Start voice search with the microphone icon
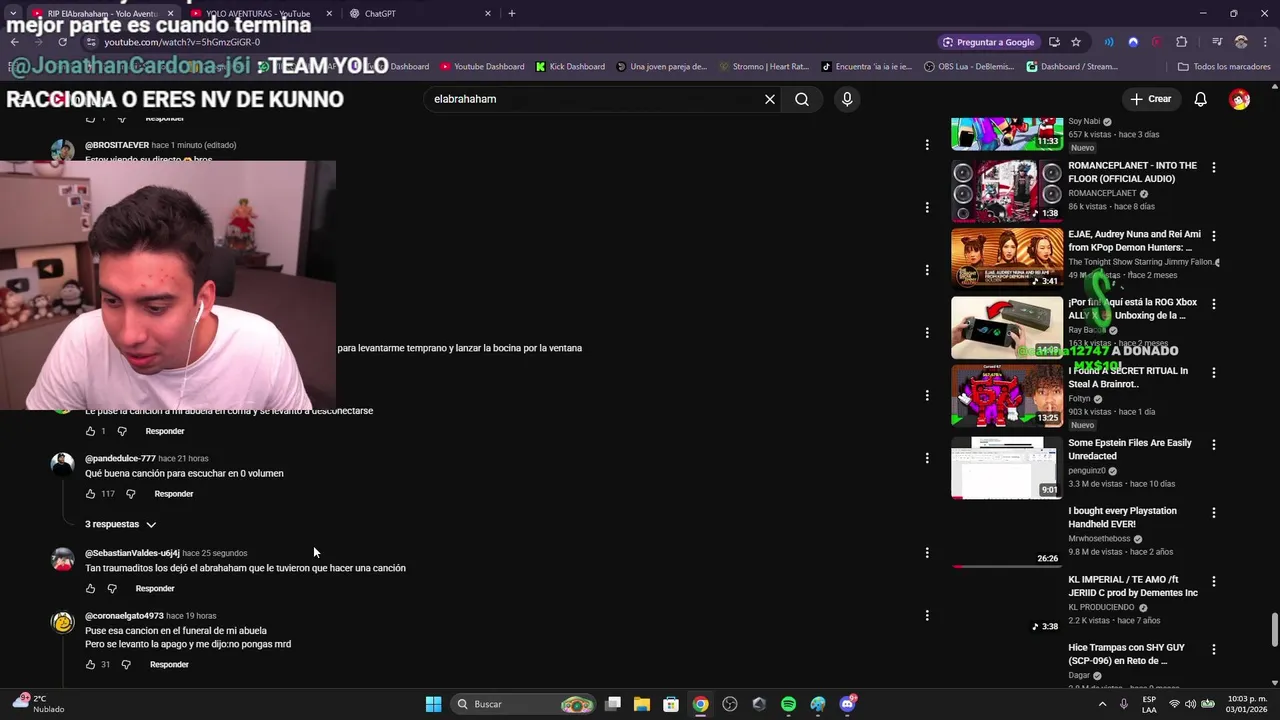The width and height of the screenshot is (1280, 720). [x=847, y=99]
